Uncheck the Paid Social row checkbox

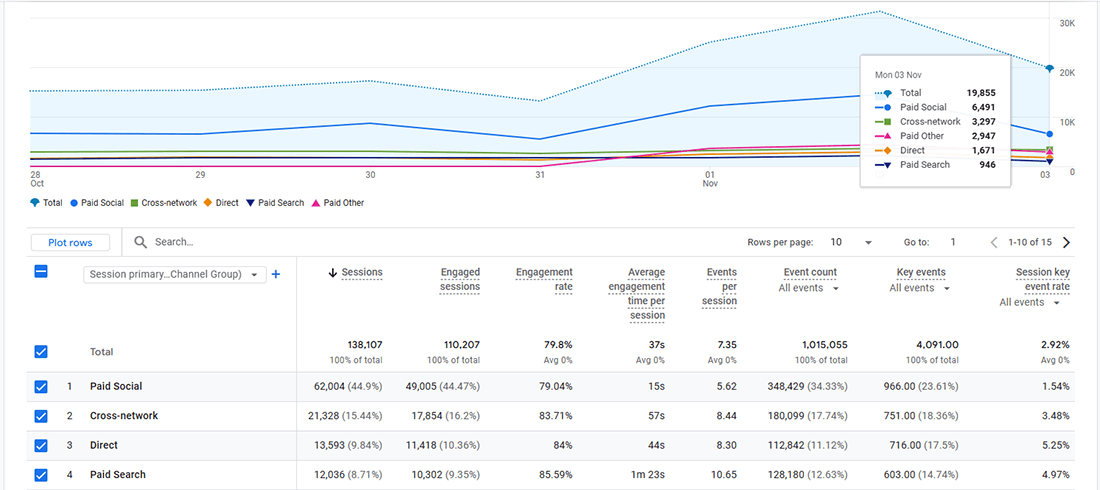click(x=41, y=386)
